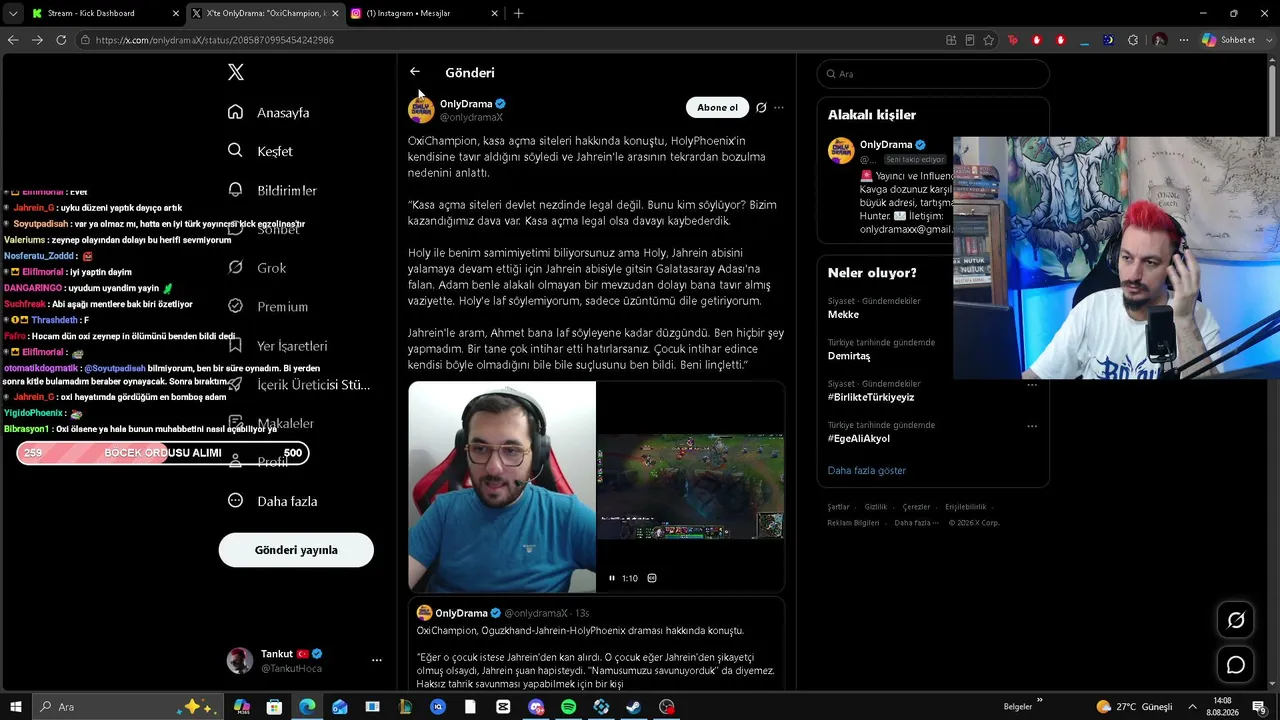Subscribe with the Abone ol button
1280x720 pixels.
[x=717, y=107]
